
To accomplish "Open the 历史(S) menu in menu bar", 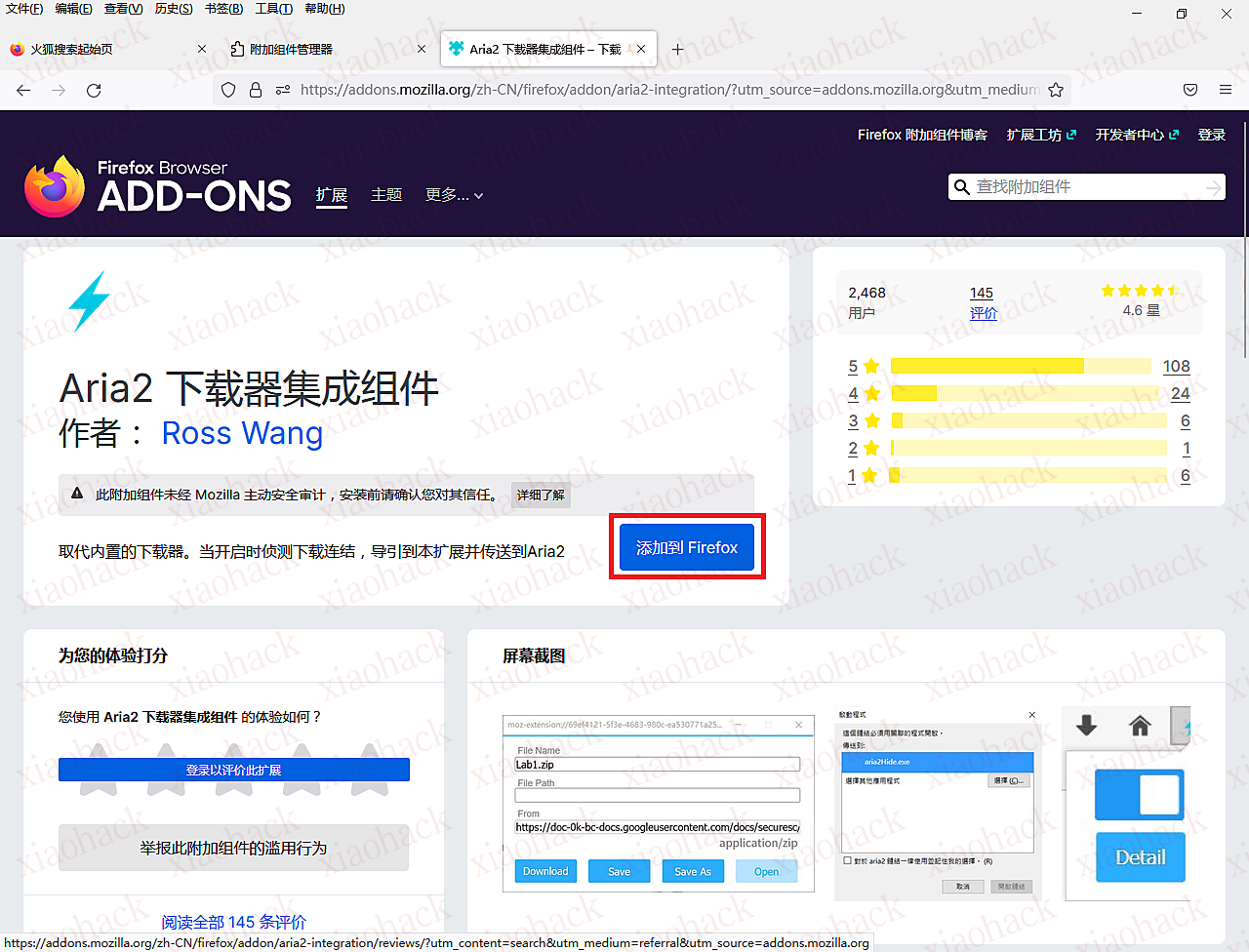I will 174,9.
